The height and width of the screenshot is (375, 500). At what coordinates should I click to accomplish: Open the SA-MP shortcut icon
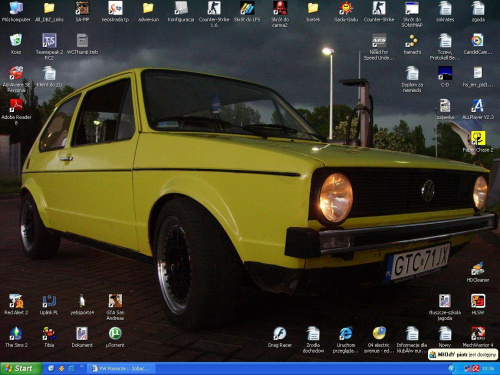click(x=82, y=8)
